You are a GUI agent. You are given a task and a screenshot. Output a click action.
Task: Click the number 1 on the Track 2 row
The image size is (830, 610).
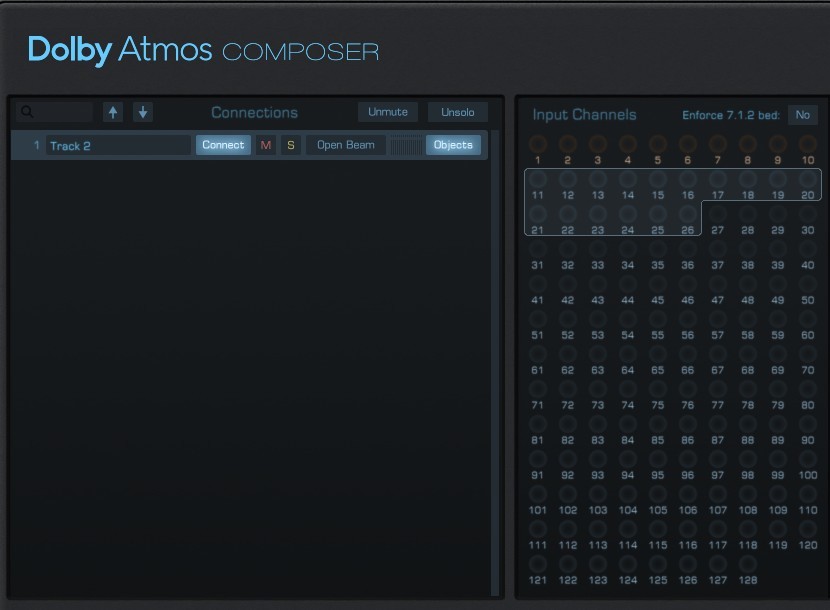[x=36, y=145]
